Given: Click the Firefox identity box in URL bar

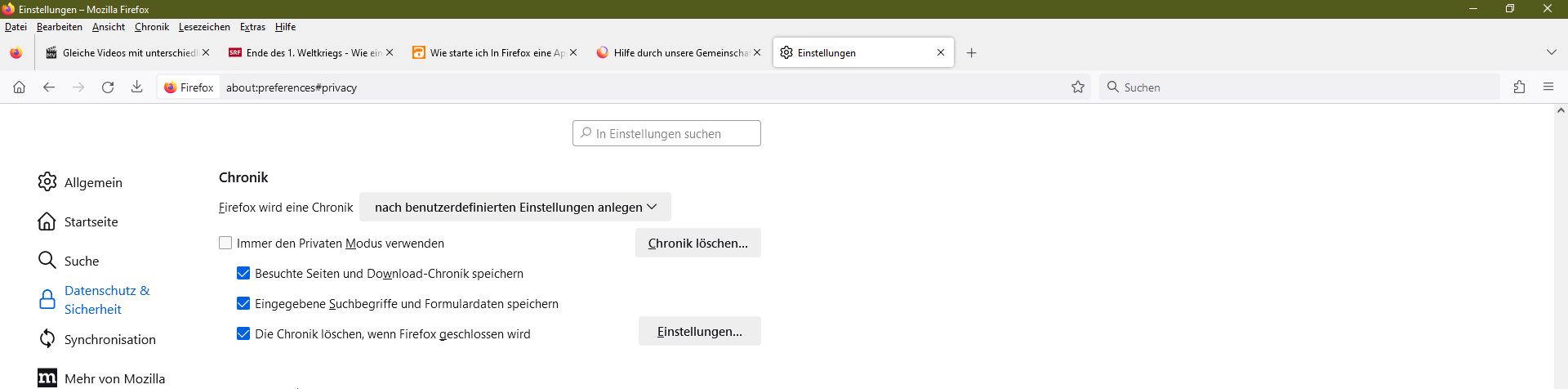Looking at the screenshot, I should pos(189,87).
